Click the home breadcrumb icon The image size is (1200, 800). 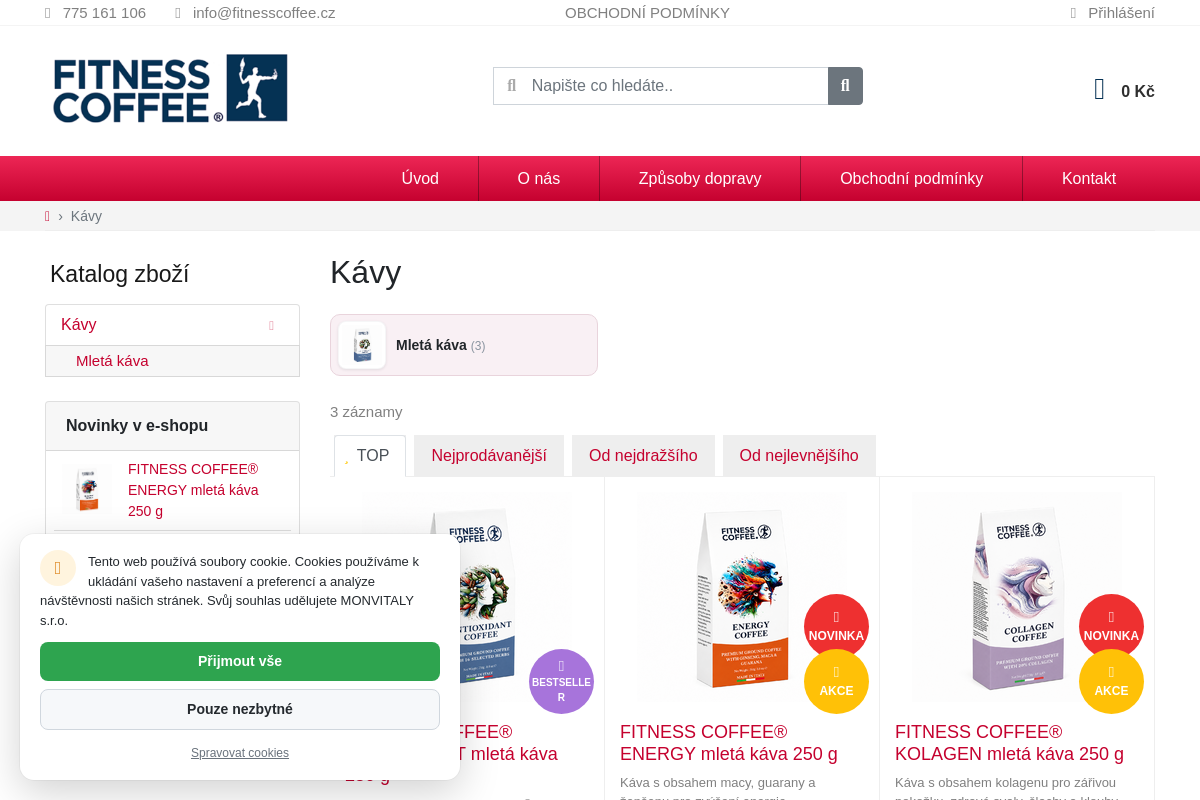pos(47,216)
